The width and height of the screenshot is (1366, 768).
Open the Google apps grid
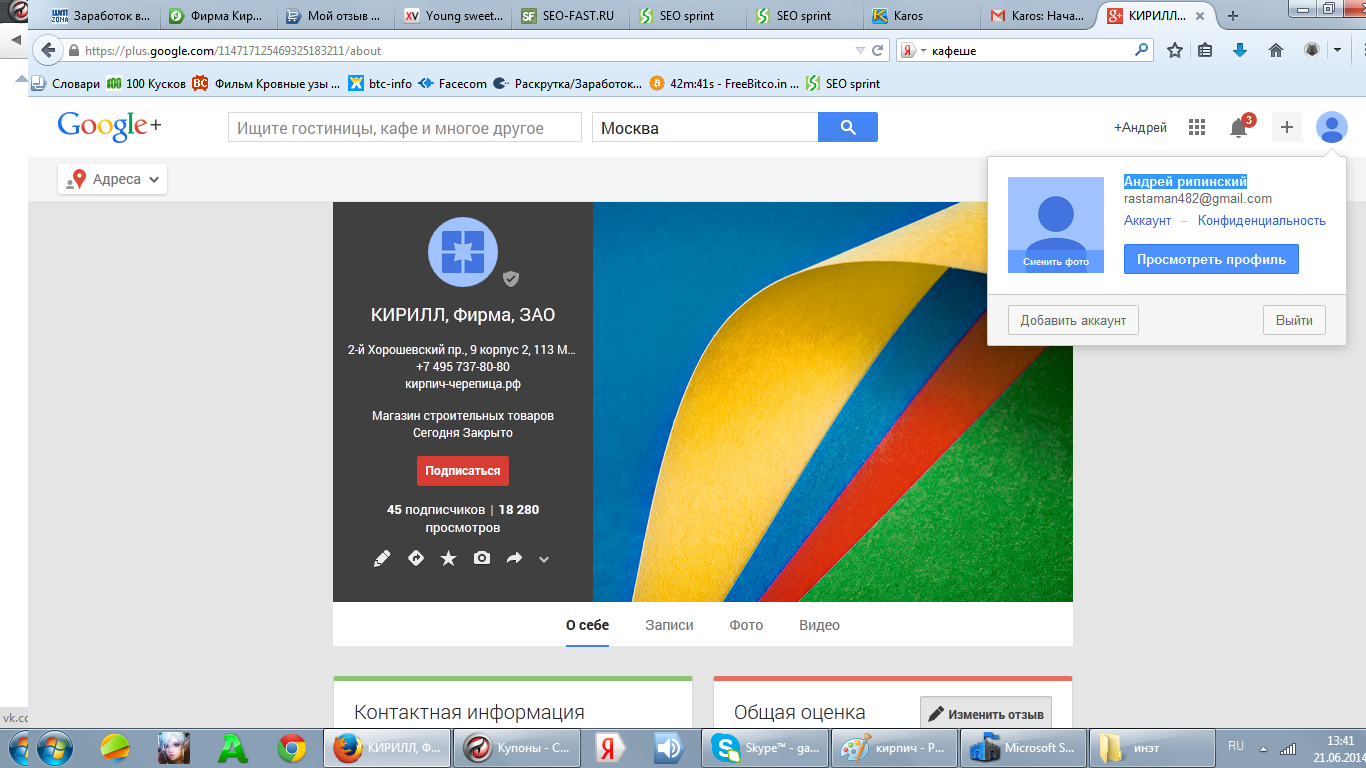click(1196, 127)
